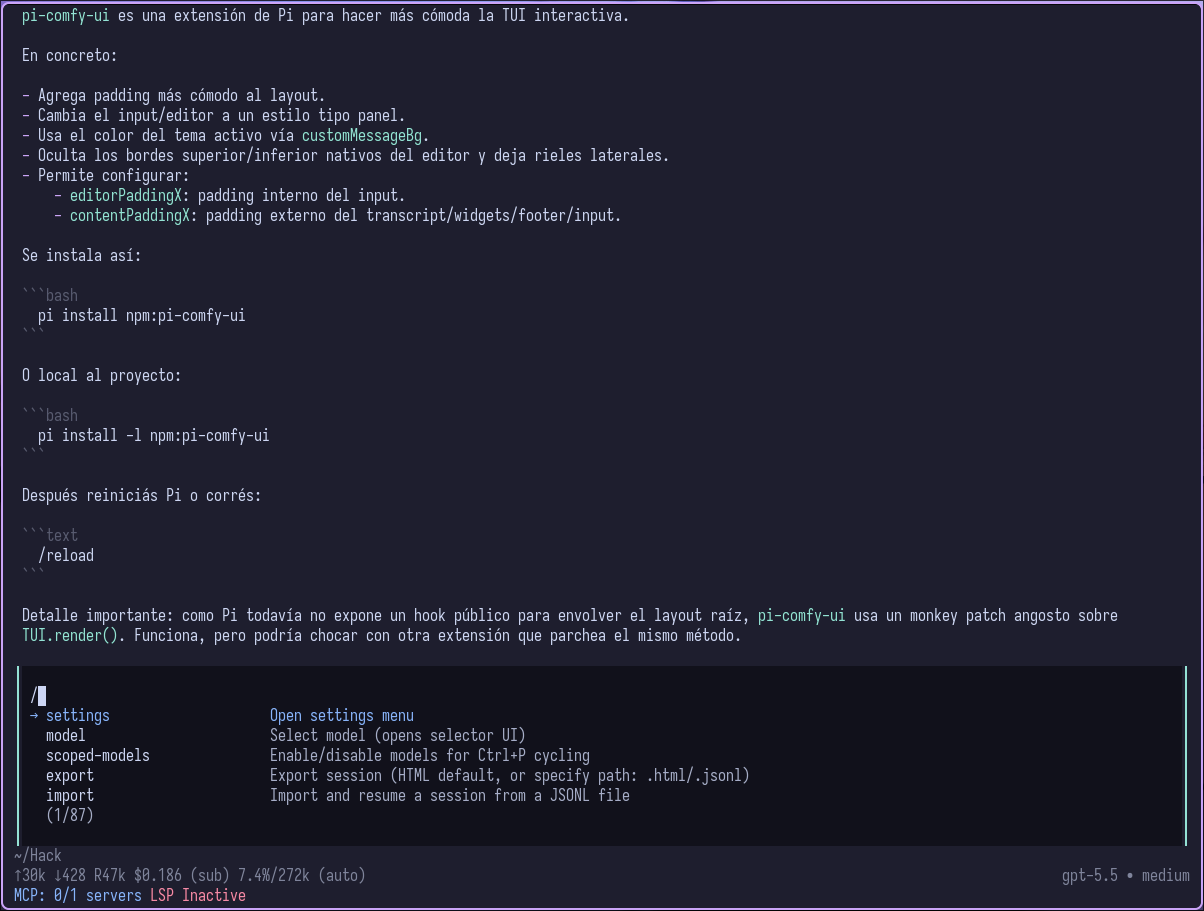
Task: Click the slash input field with cursor
Action: (x=601, y=696)
